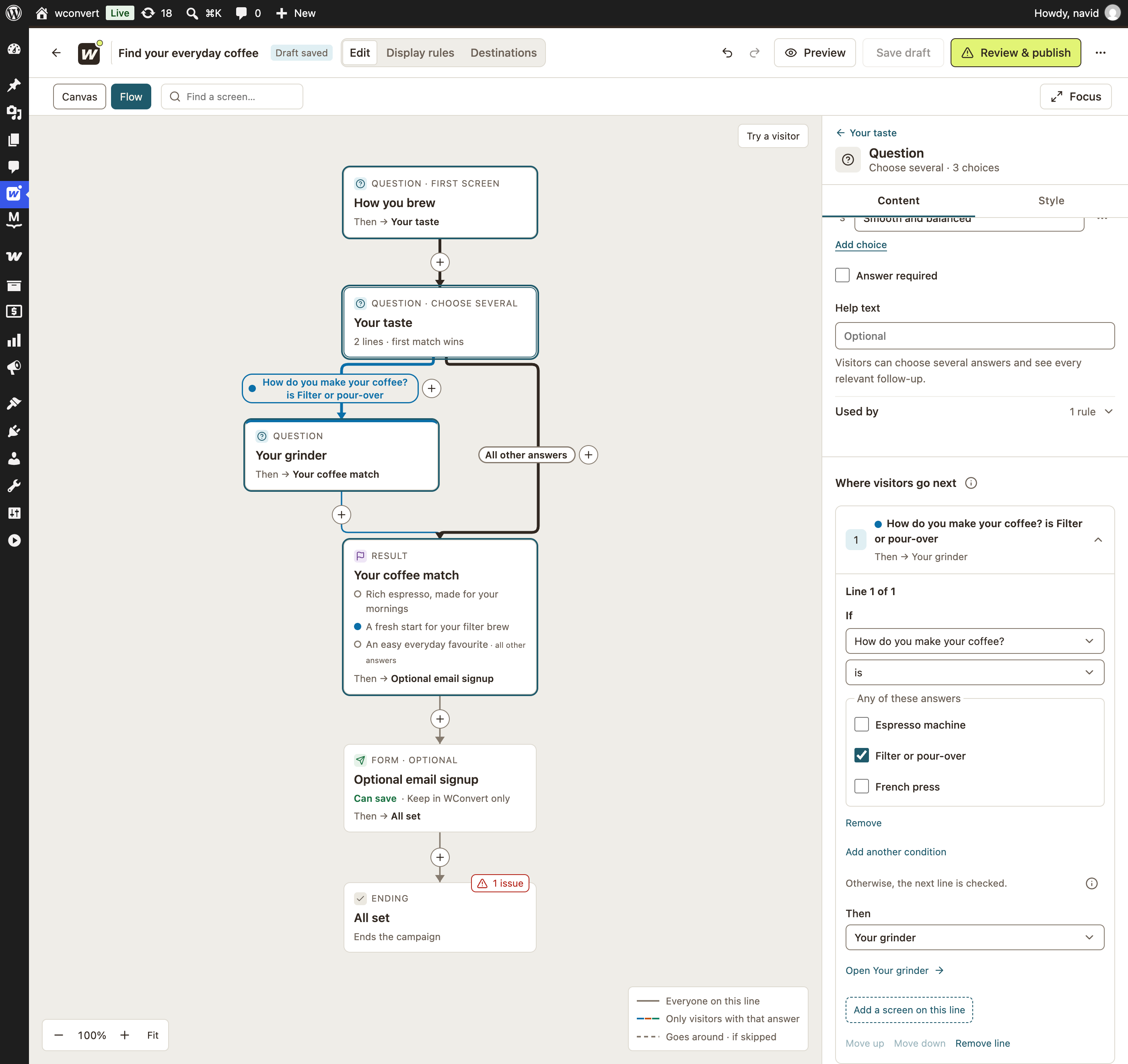The width and height of the screenshot is (1128, 1064).
Task: Click the Add another condition link
Action: click(895, 851)
